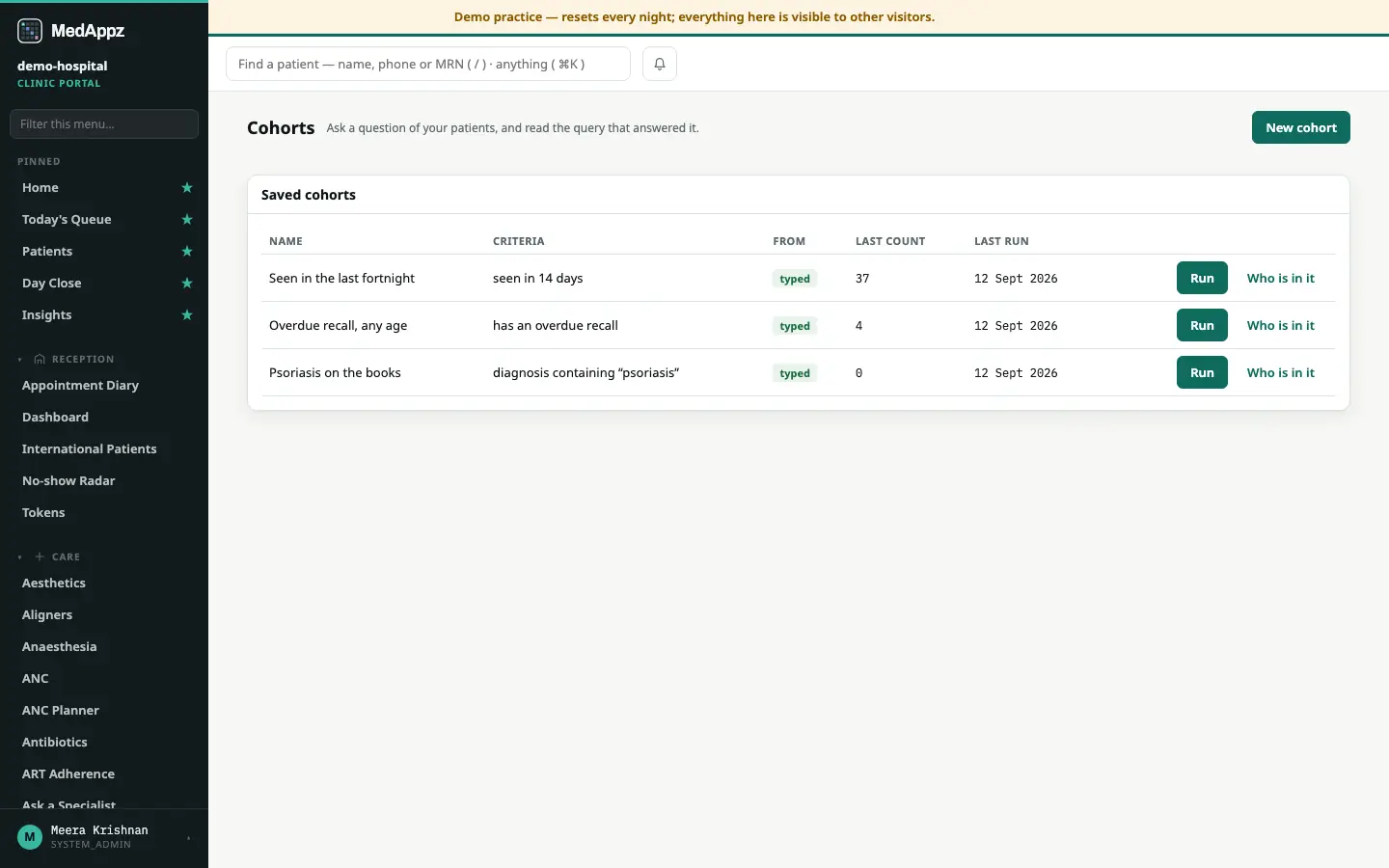Click the criteria diagnosis containing "psoriasis"
This screenshot has height=868, width=1389.
[x=586, y=372]
